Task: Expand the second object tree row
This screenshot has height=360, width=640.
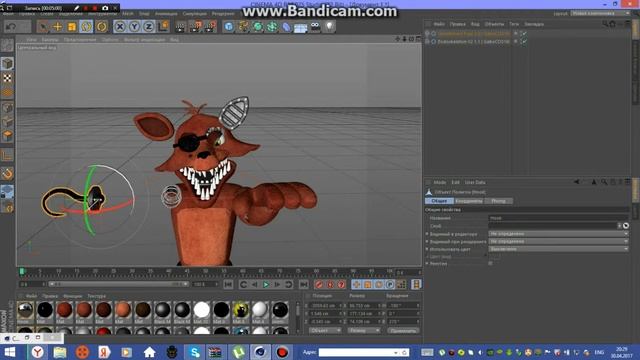Action: pyautogui.click(x=427, y=42)
